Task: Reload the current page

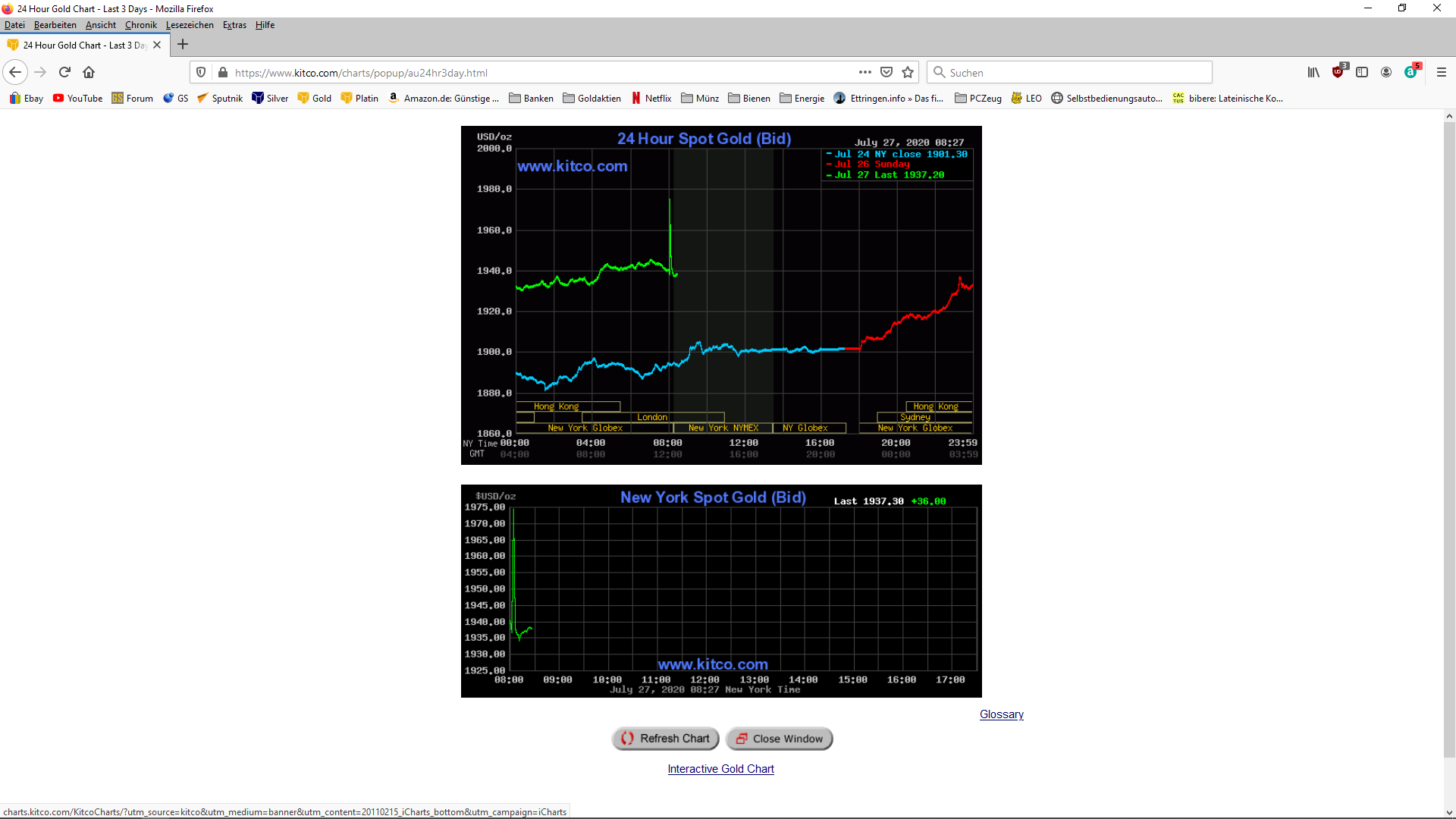Action: [64, 72]
